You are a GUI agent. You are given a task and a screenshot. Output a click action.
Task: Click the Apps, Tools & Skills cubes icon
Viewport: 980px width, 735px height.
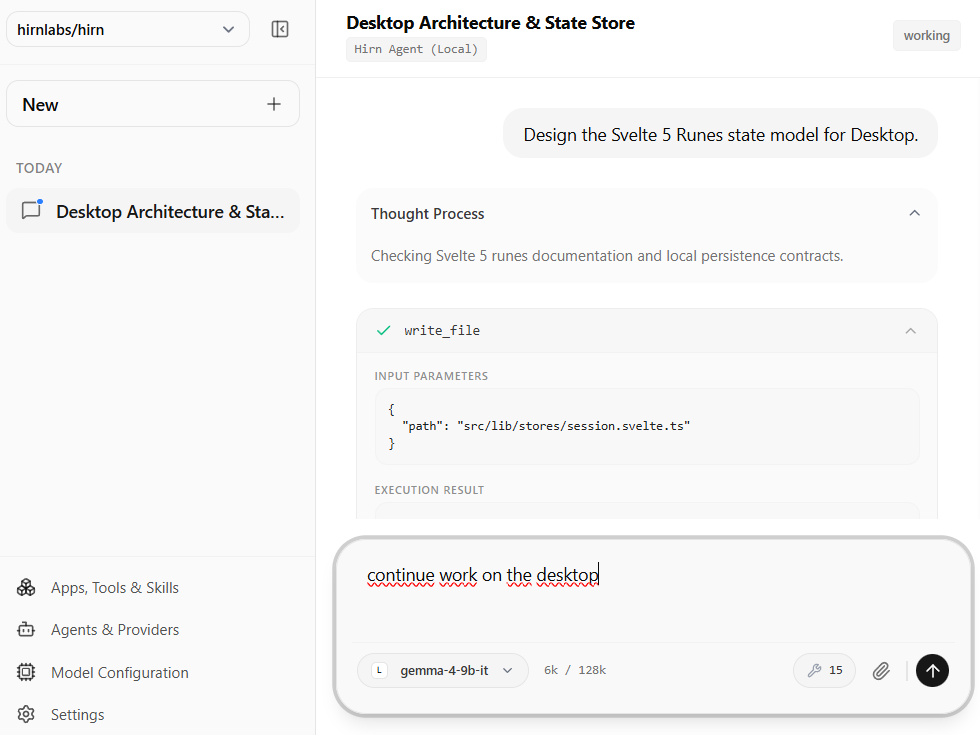pyautogui.click(x=26, y=588)
